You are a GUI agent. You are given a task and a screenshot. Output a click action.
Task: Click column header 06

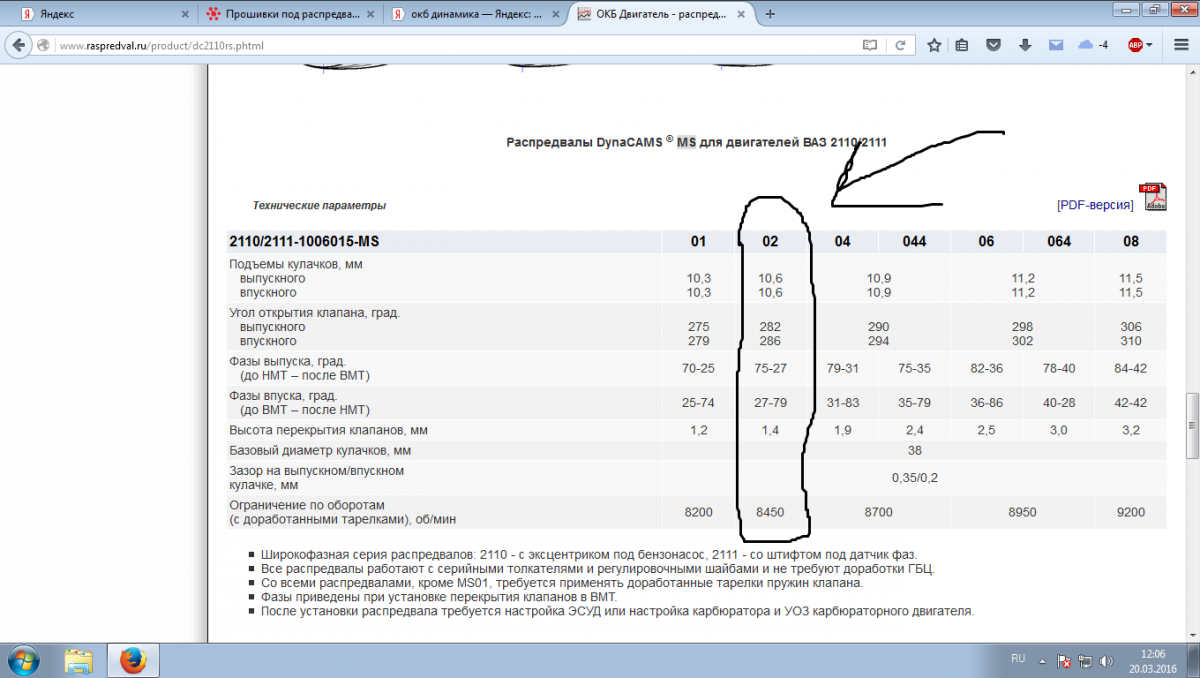coord(986,242)
